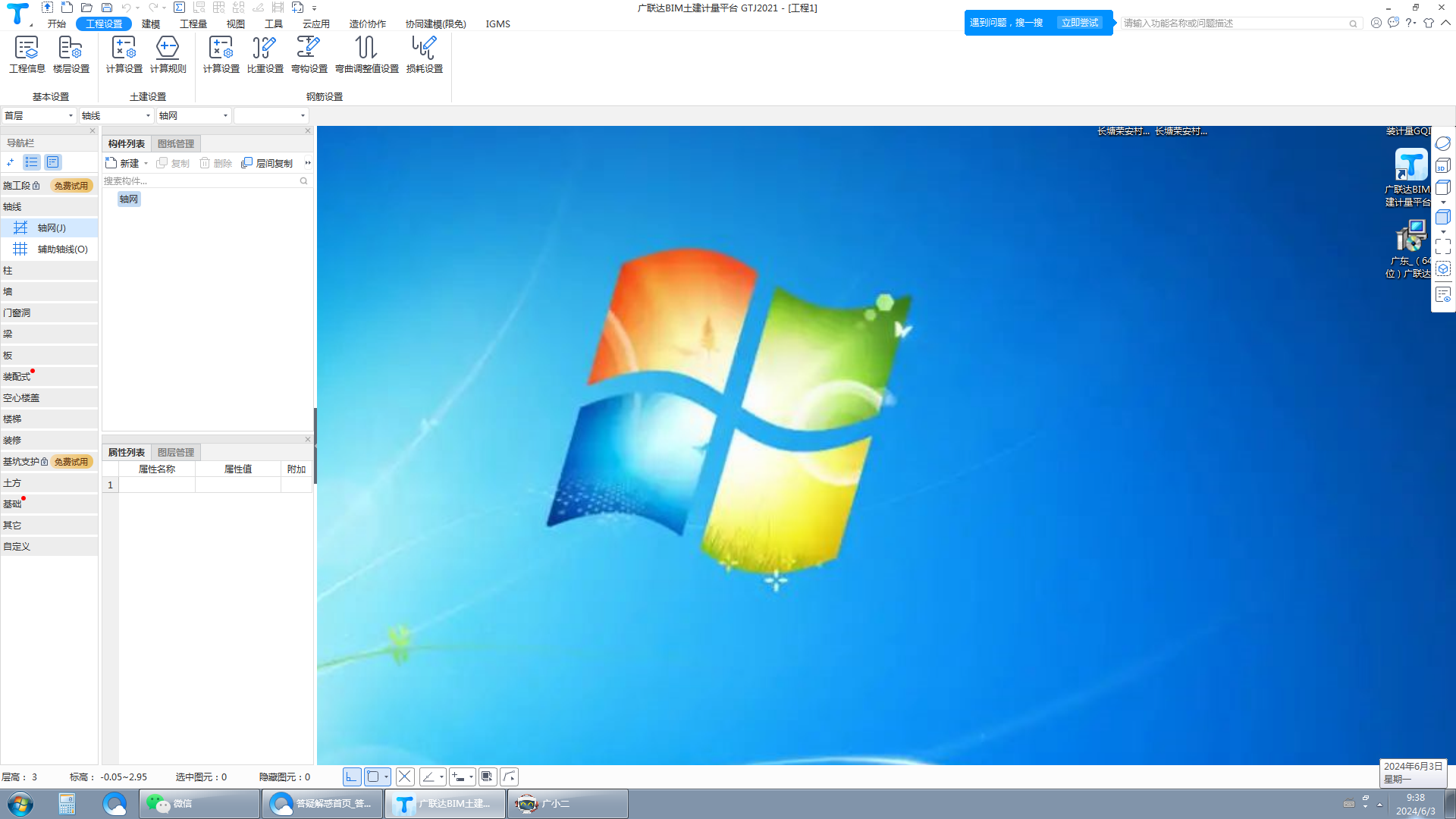
Task: Switch to 图层管理 tab
Action: click(176, 452)
